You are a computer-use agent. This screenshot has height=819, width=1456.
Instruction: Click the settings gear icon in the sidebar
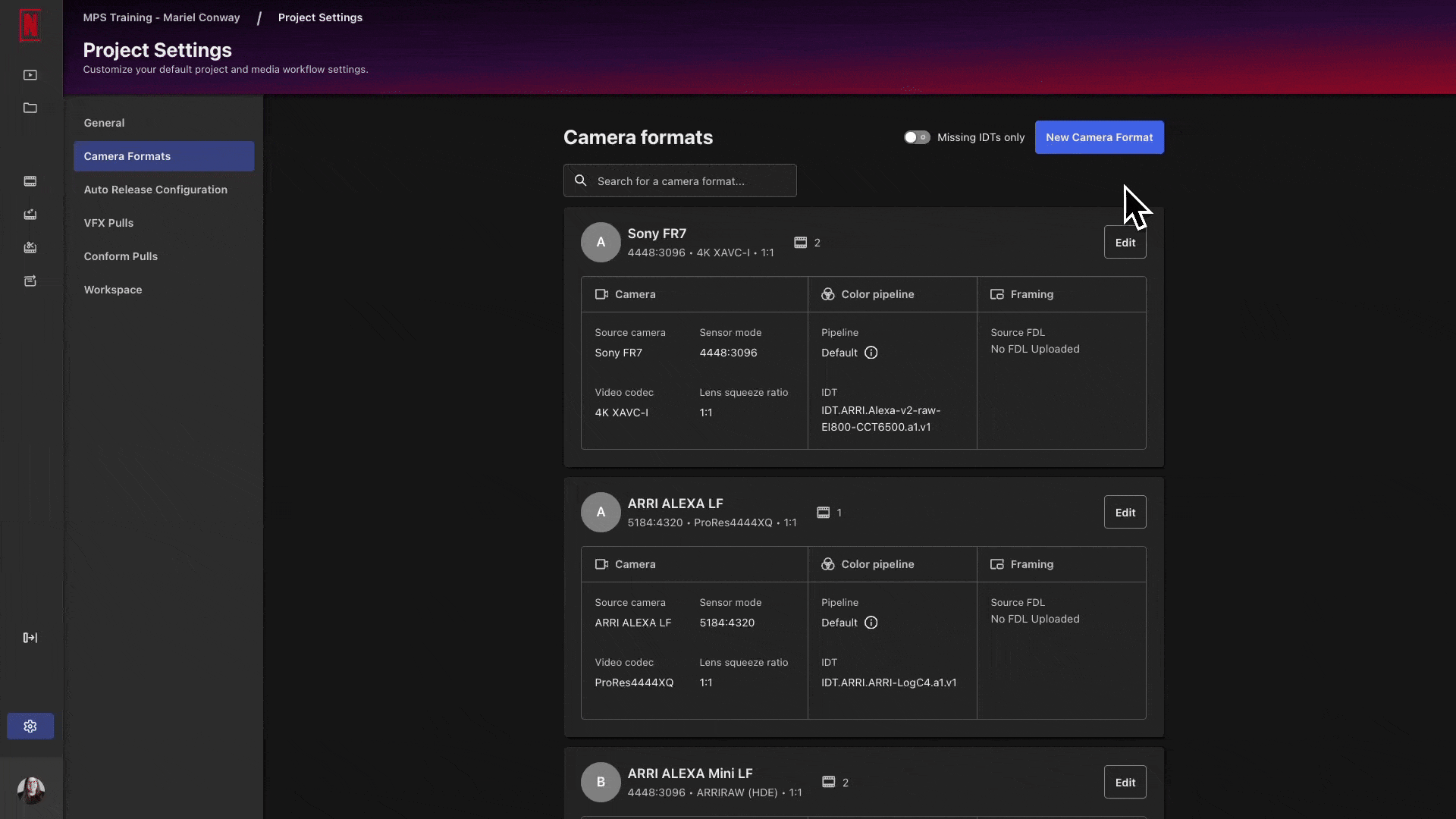point(30,726)
